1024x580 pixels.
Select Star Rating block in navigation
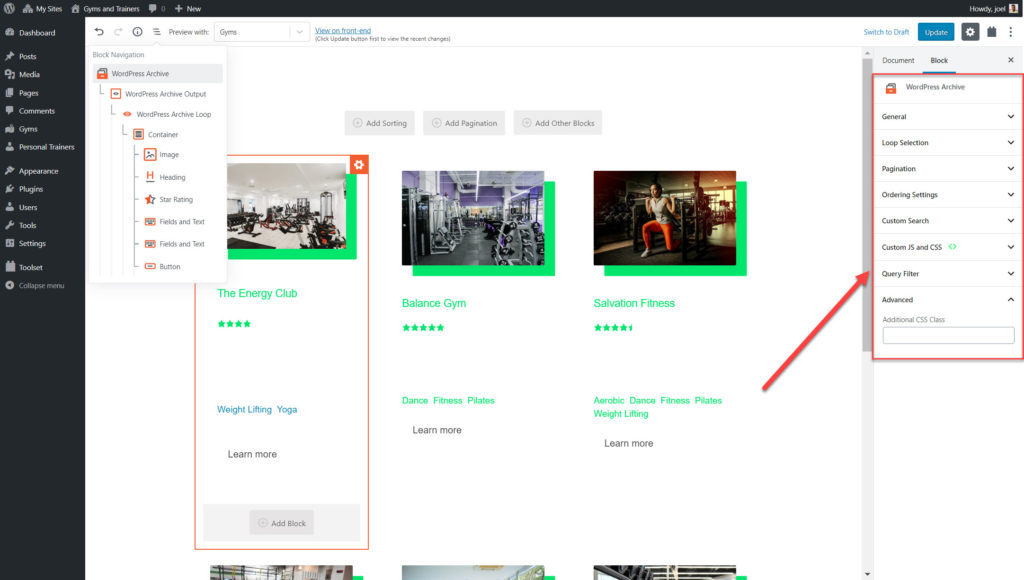176,200
